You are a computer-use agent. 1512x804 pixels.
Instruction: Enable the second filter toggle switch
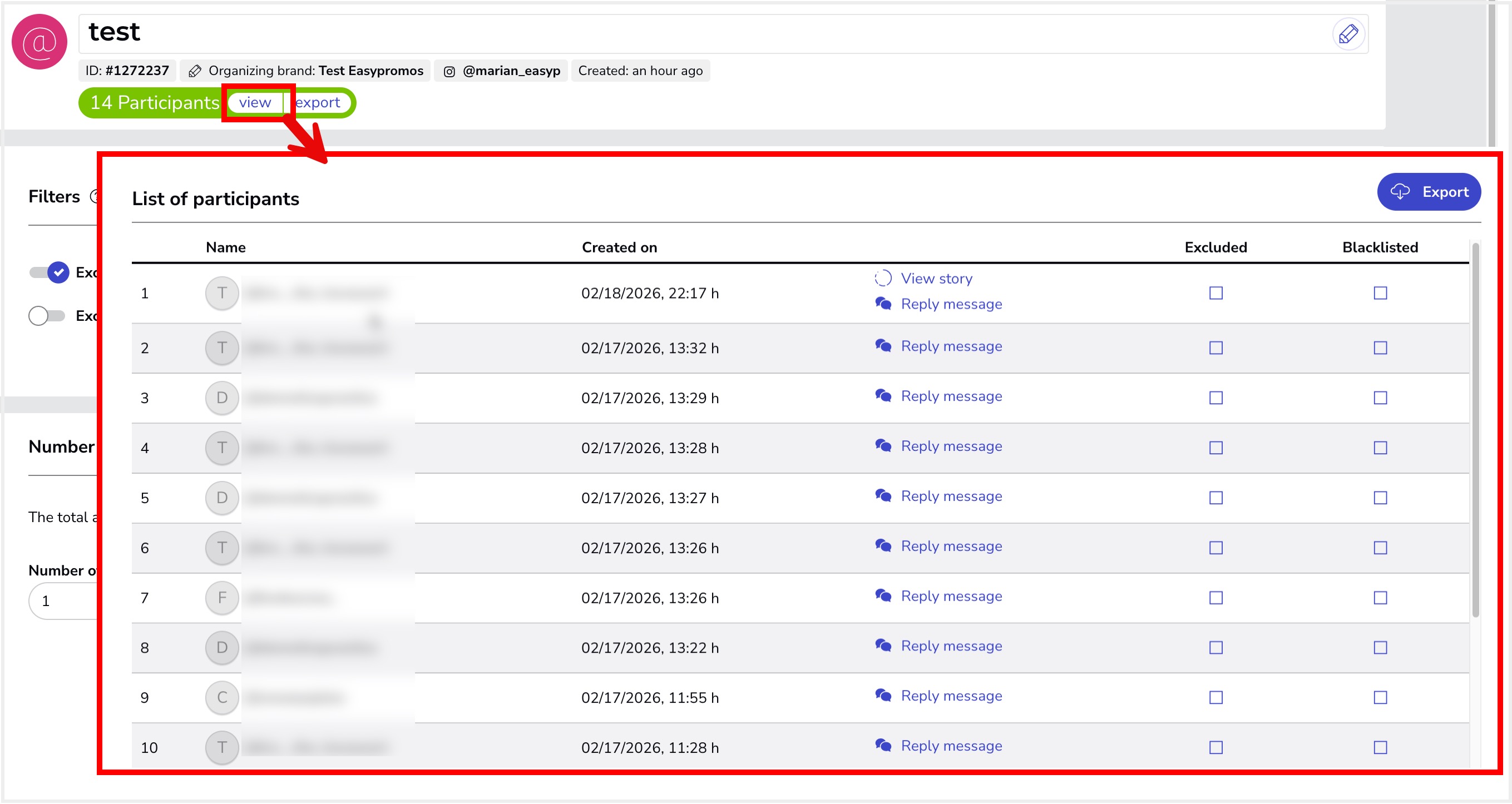pyautogui.click(x=47, y=316)
